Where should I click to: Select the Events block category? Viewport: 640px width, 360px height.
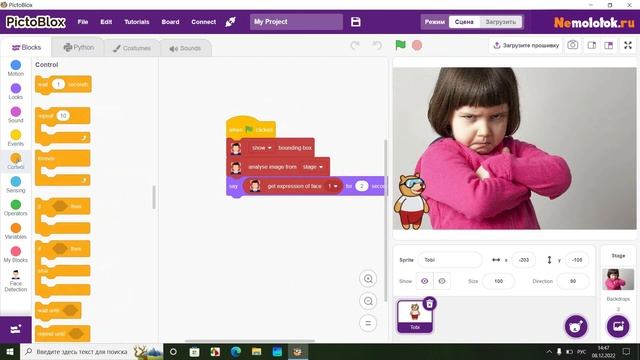(x=16, y=138)
